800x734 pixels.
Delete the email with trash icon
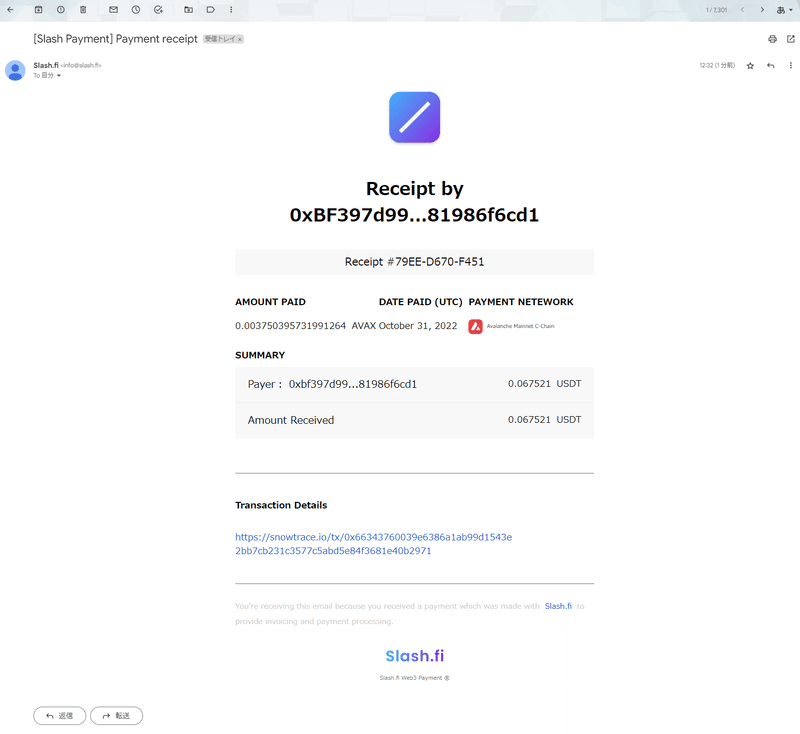pyautogui.click(x=83, y=10)
